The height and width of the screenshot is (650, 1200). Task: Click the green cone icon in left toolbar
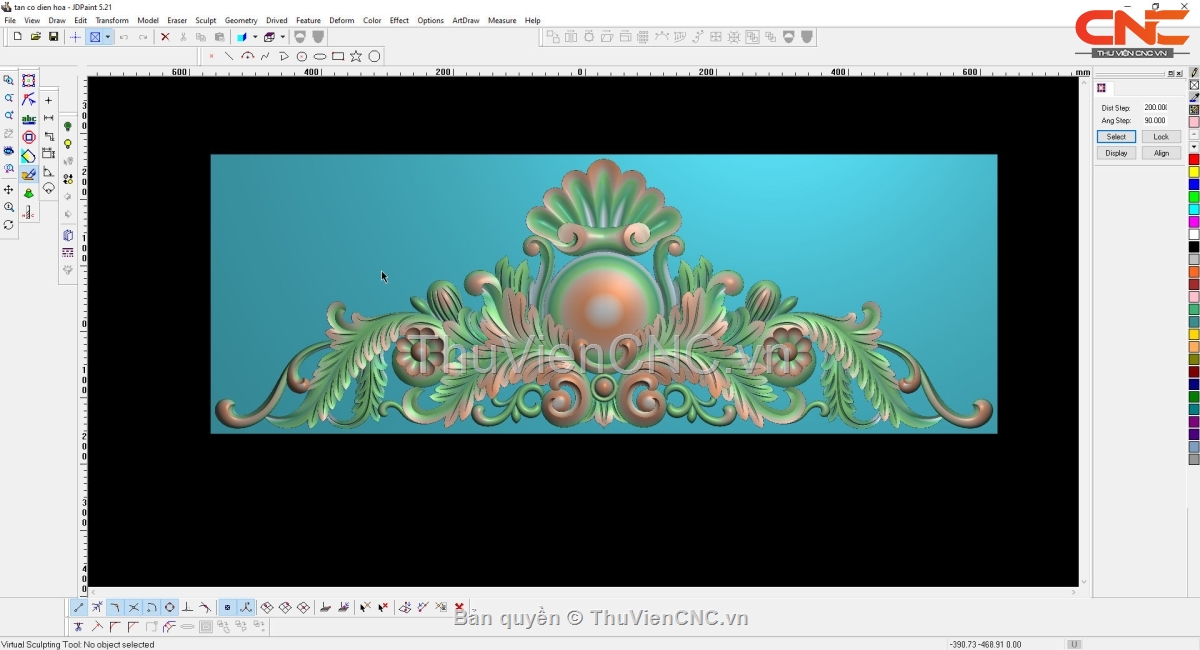[x=29, y=193]
